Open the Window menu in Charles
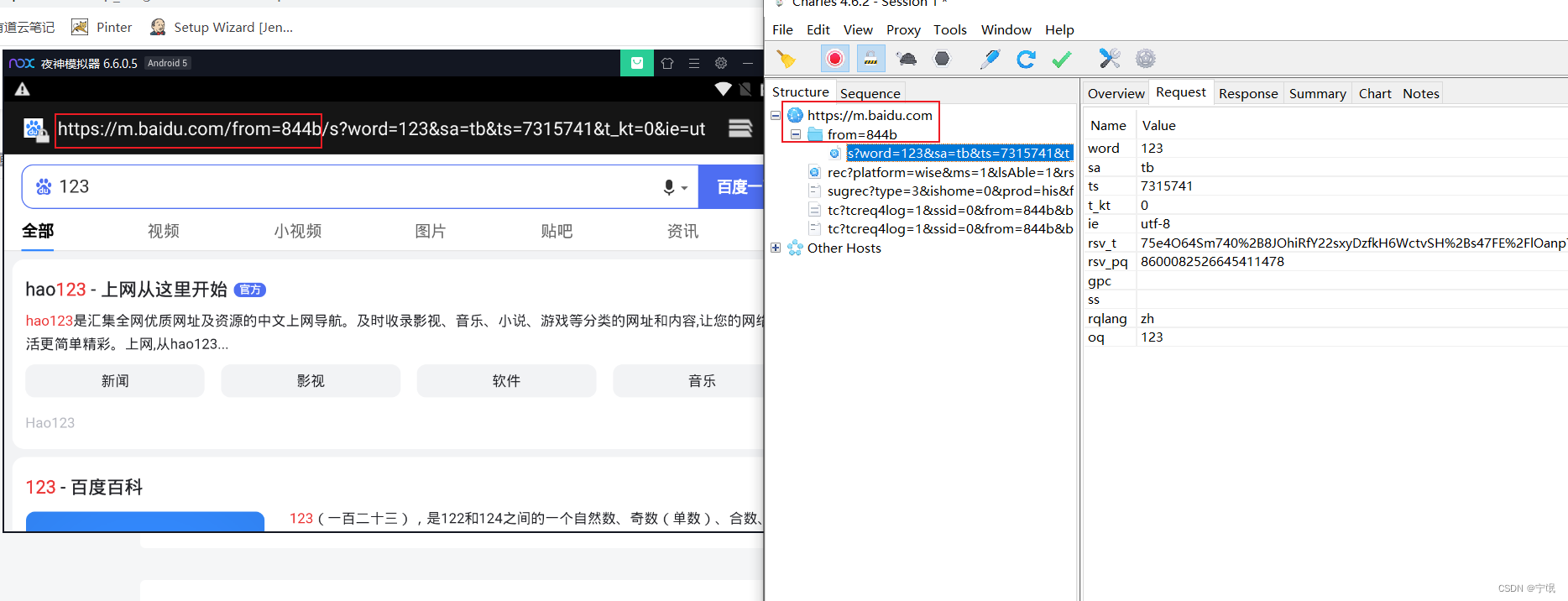 click(x=1006, y=29)
